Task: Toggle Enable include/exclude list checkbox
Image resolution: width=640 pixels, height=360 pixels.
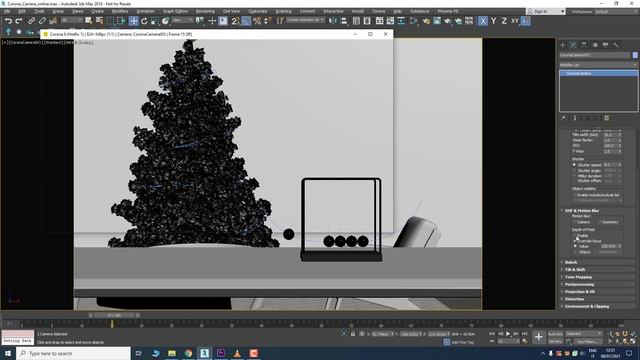Action: pos(575,195)
